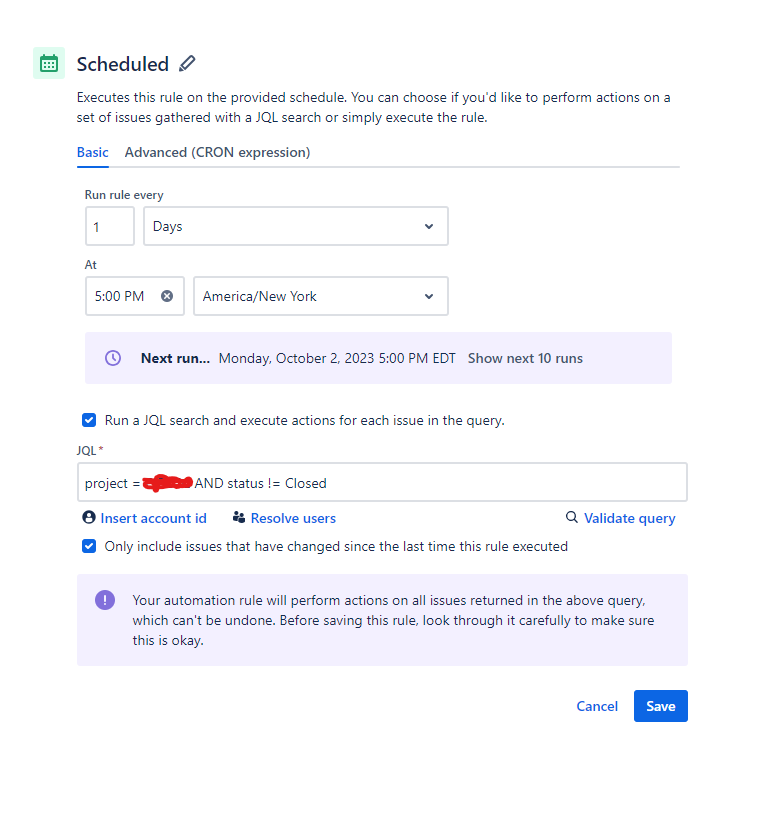Click Save to confirm the schedule
780x822 pixels.
[660, 706]
